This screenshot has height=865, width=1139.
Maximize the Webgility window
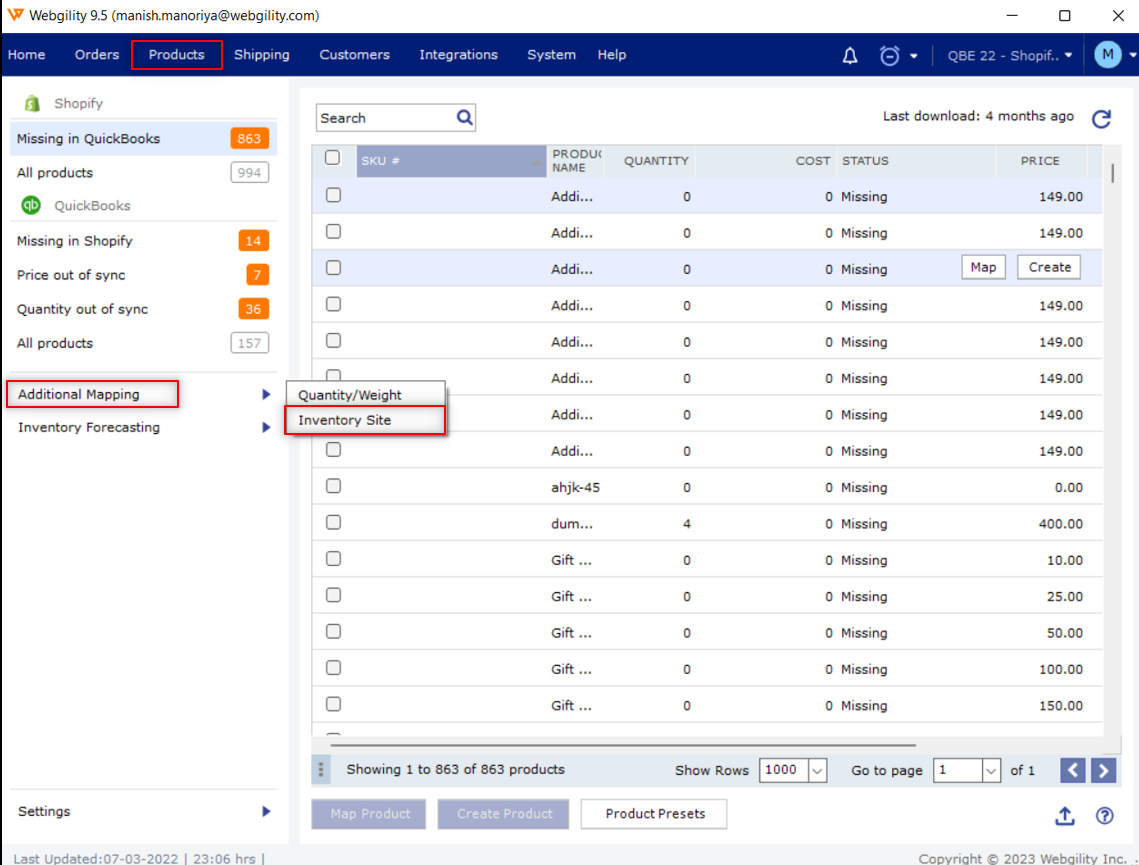pyautogui.click(x=1064, y=15)
